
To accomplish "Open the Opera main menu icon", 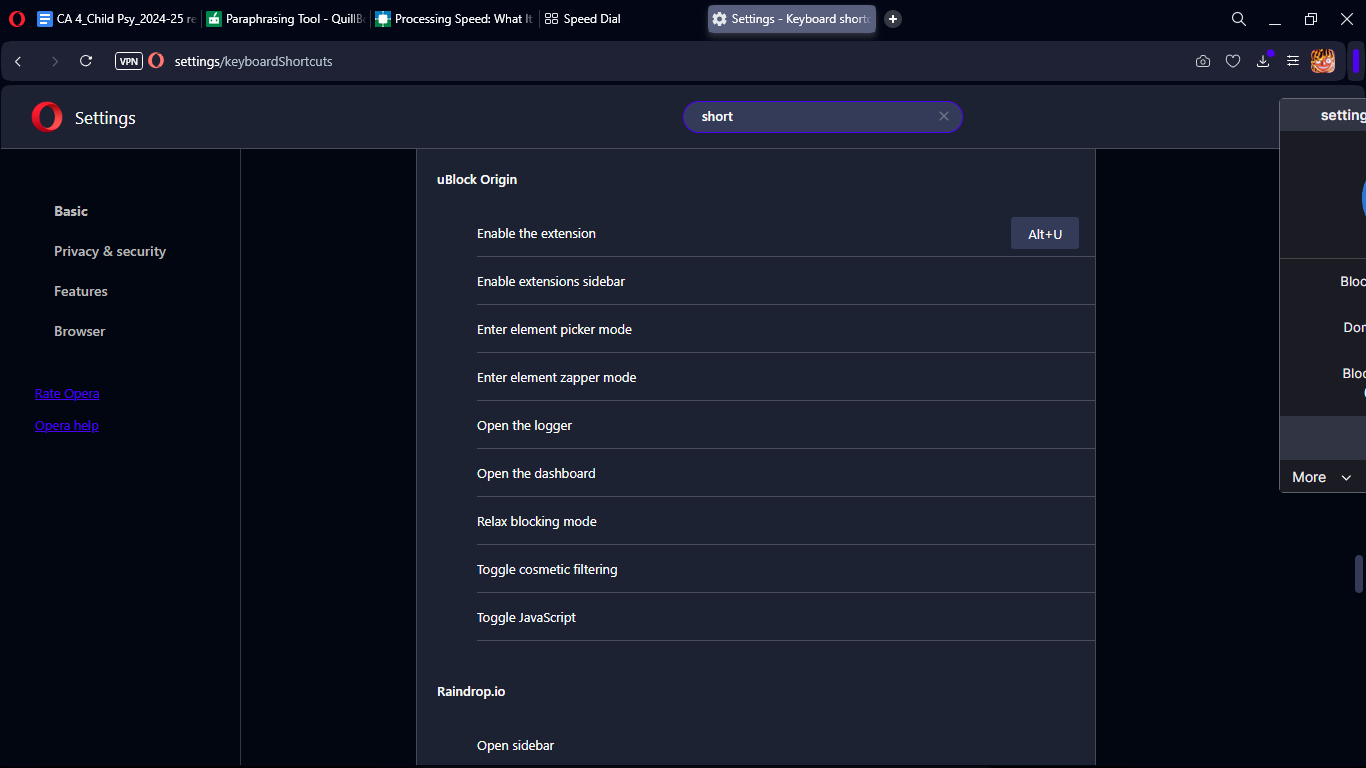I will [16, 19].
